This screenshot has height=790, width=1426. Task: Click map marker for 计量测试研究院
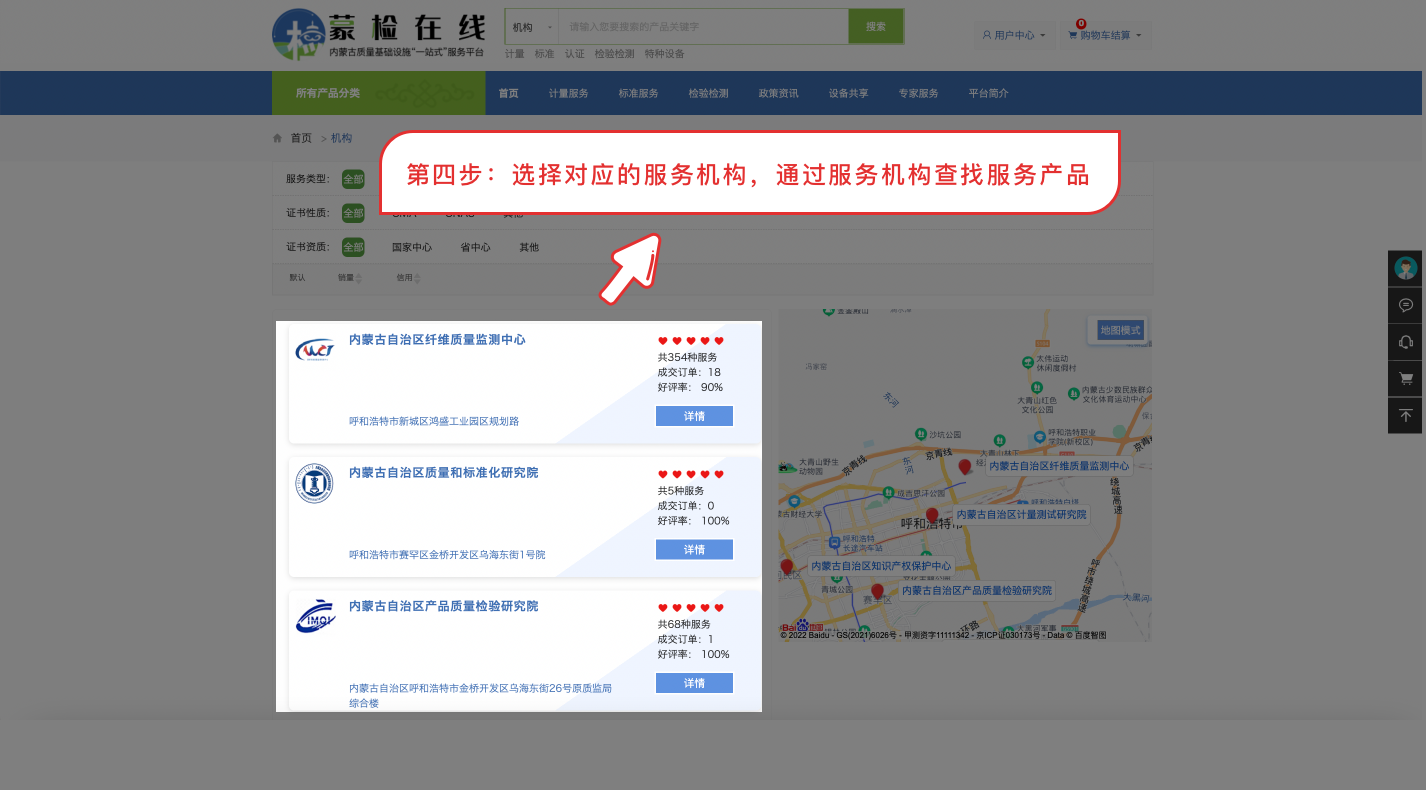tap(932, 516)
